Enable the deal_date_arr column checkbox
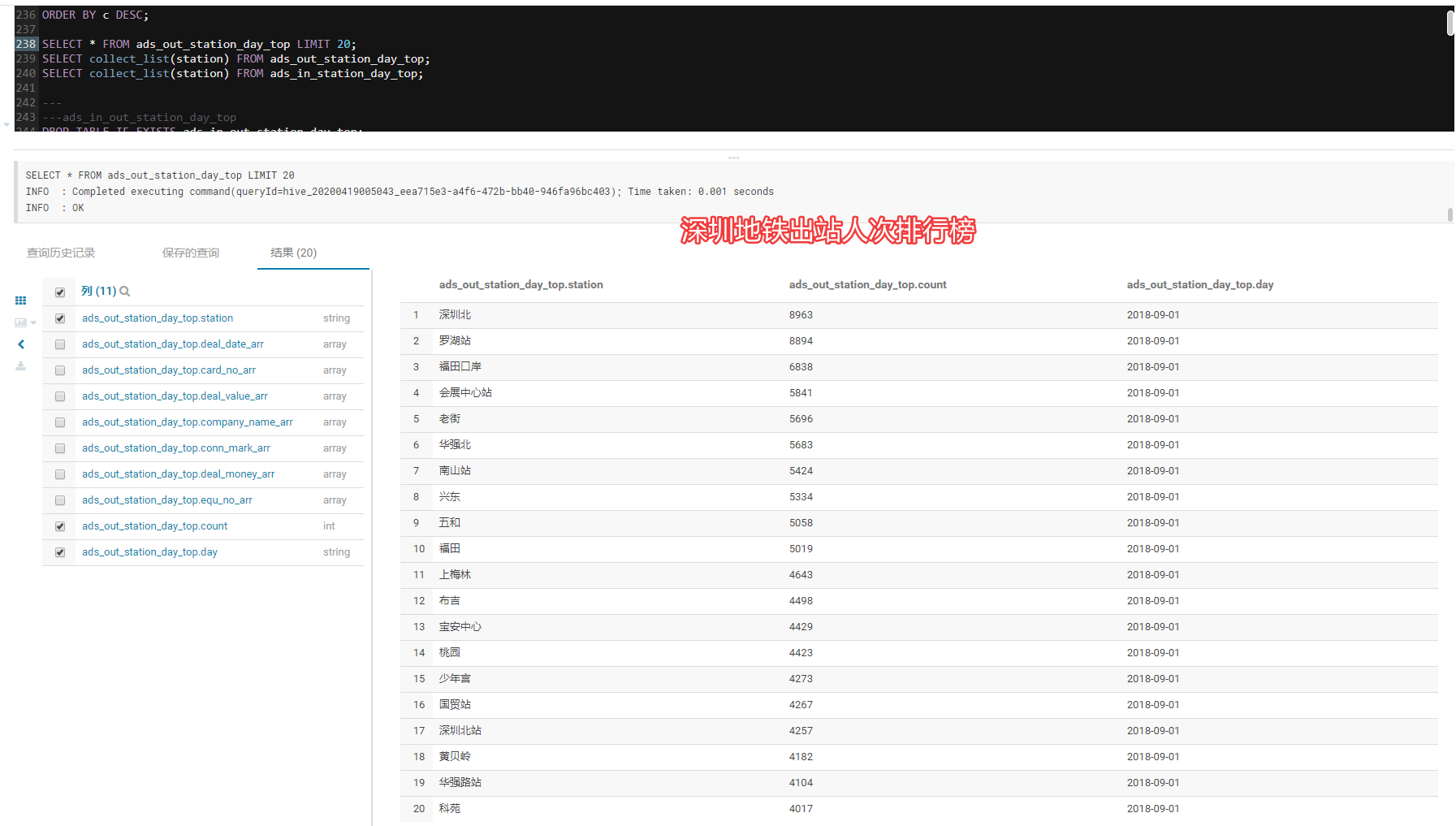This screenshot has height=826, width=1456. pyautogui.click(x=60, y=344)
